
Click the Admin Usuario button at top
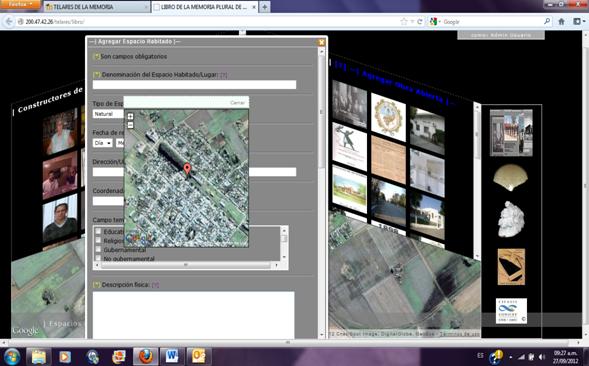pyautogui.click(x=501, y=35)
